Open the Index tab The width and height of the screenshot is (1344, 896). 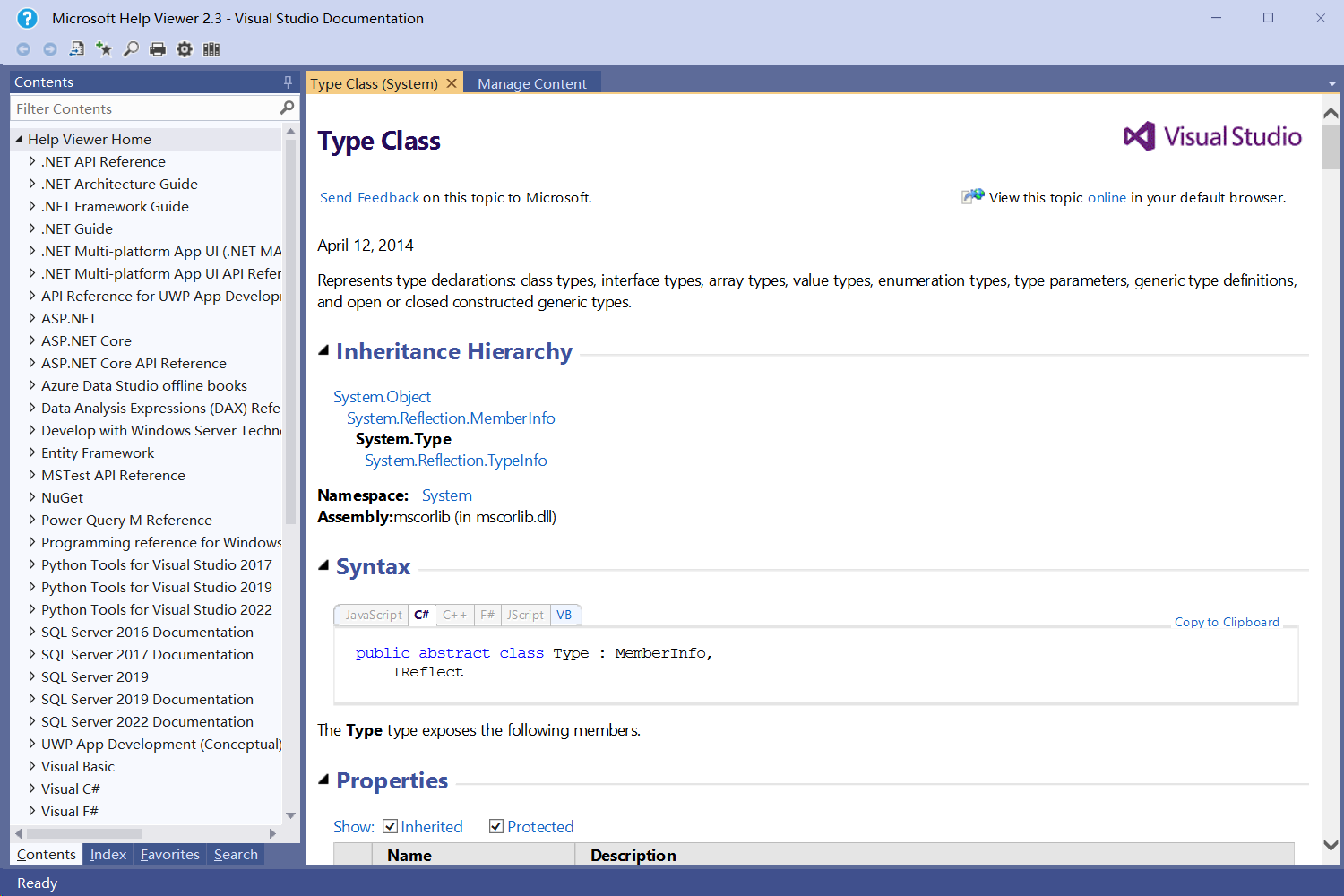pyautogui.click(x=108, y=854)
